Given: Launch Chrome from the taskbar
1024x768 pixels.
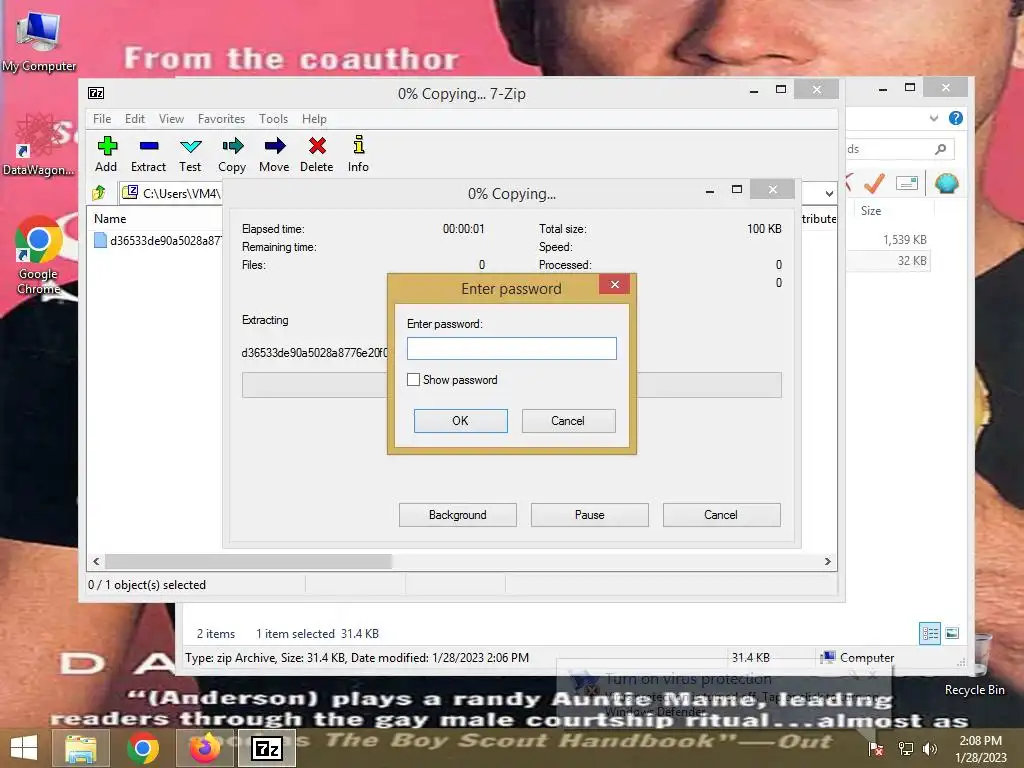Looking at the screenshot, I should point(143,748).
